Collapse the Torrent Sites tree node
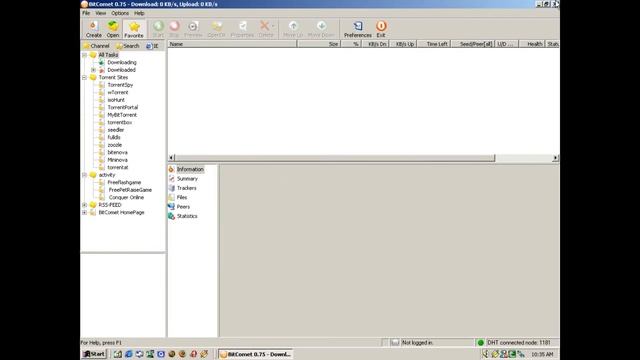 click(x=84, y=77)
